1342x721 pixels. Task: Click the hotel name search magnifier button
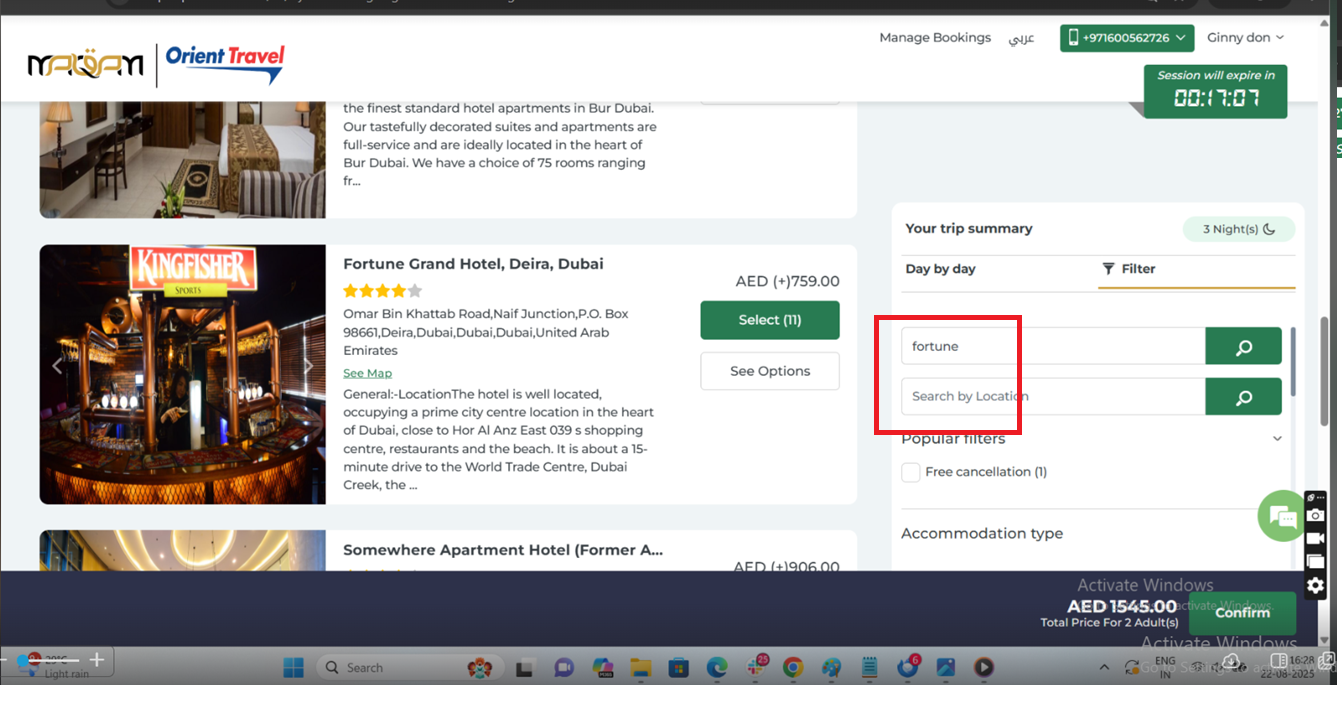[1243, 347]
